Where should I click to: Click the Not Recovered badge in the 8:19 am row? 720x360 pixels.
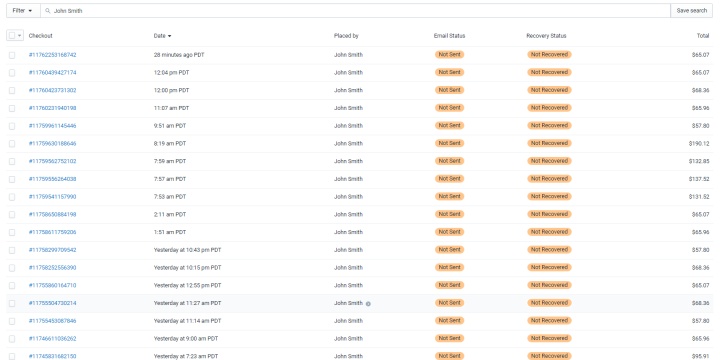point(549,143)
